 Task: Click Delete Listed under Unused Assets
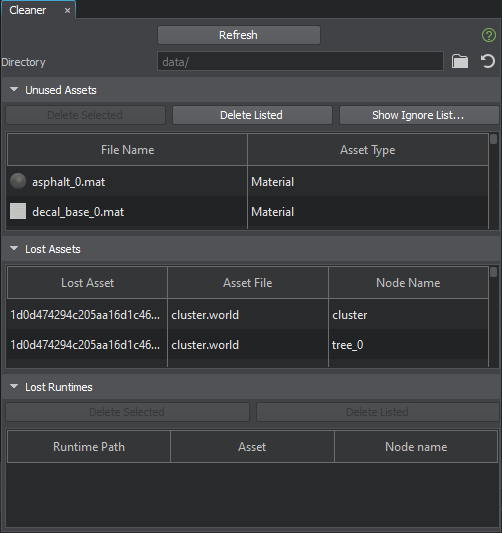(x=252, y=115)
